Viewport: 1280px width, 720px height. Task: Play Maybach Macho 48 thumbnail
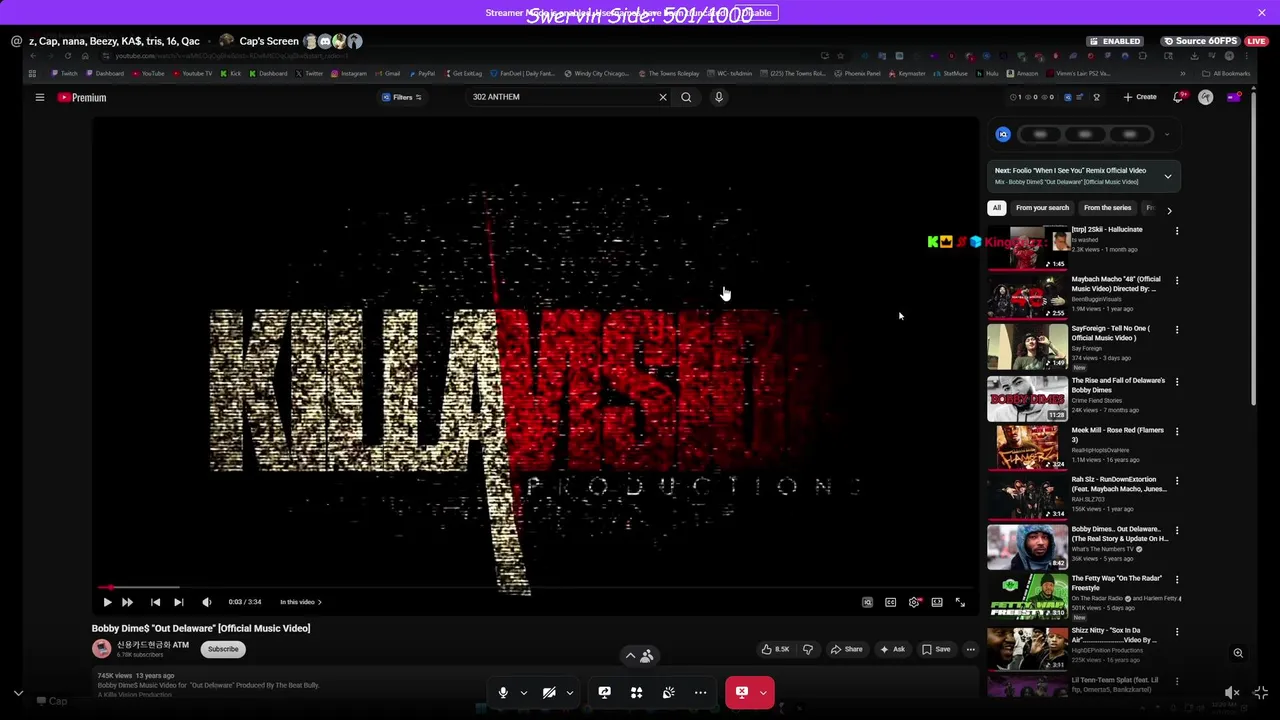click(x=1027, y=297)
